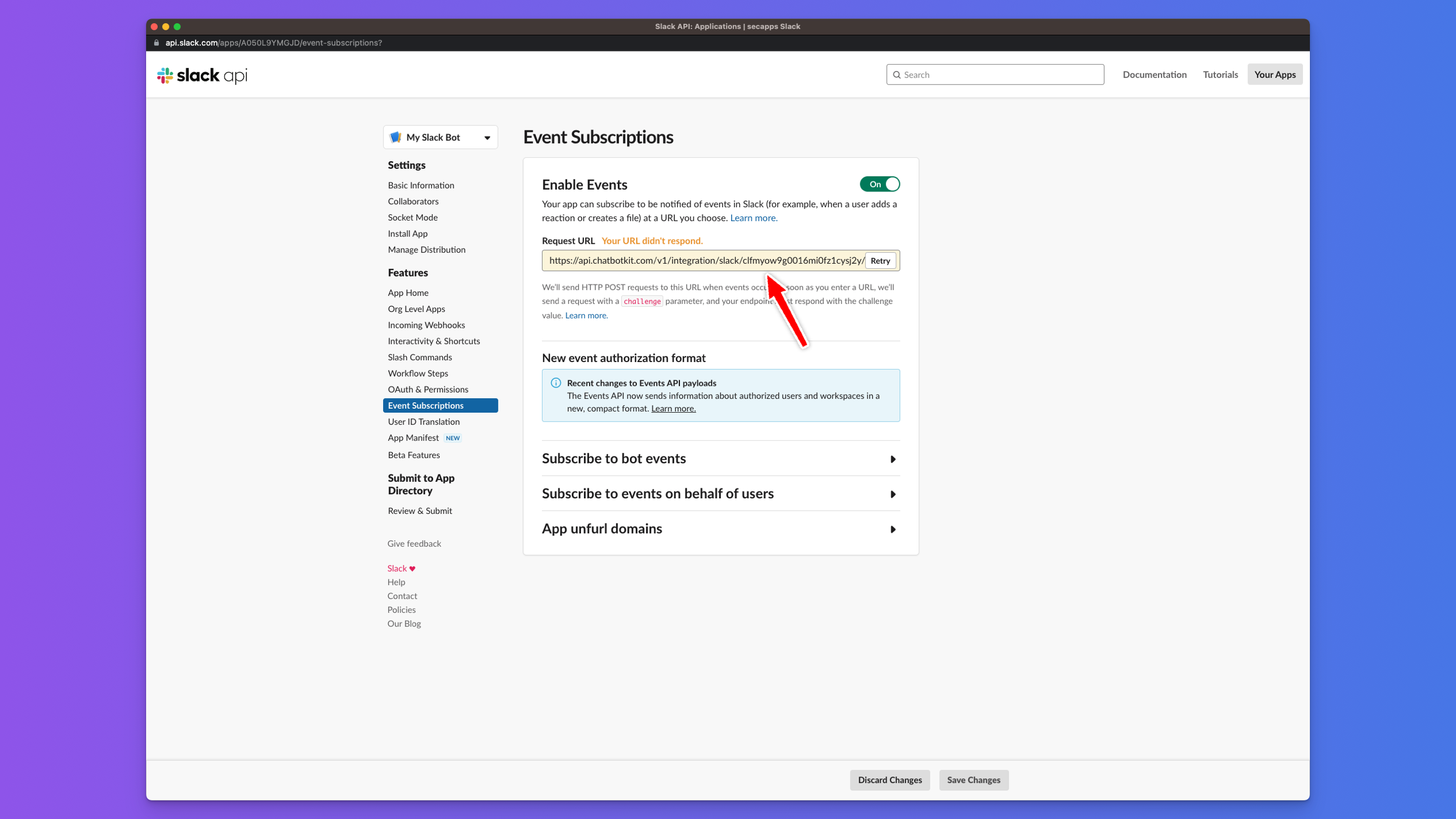
Task: Click Contact link in sidebar footer
Action: (402, 596)
